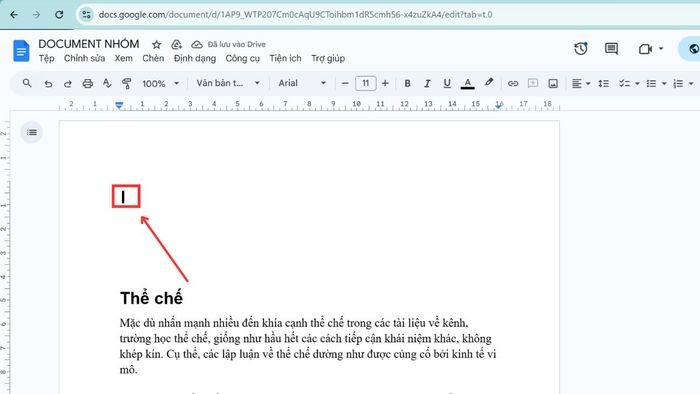Open the text alignment dropdown
The height and width of the screenshot is (394, 700).
point(581,83)
